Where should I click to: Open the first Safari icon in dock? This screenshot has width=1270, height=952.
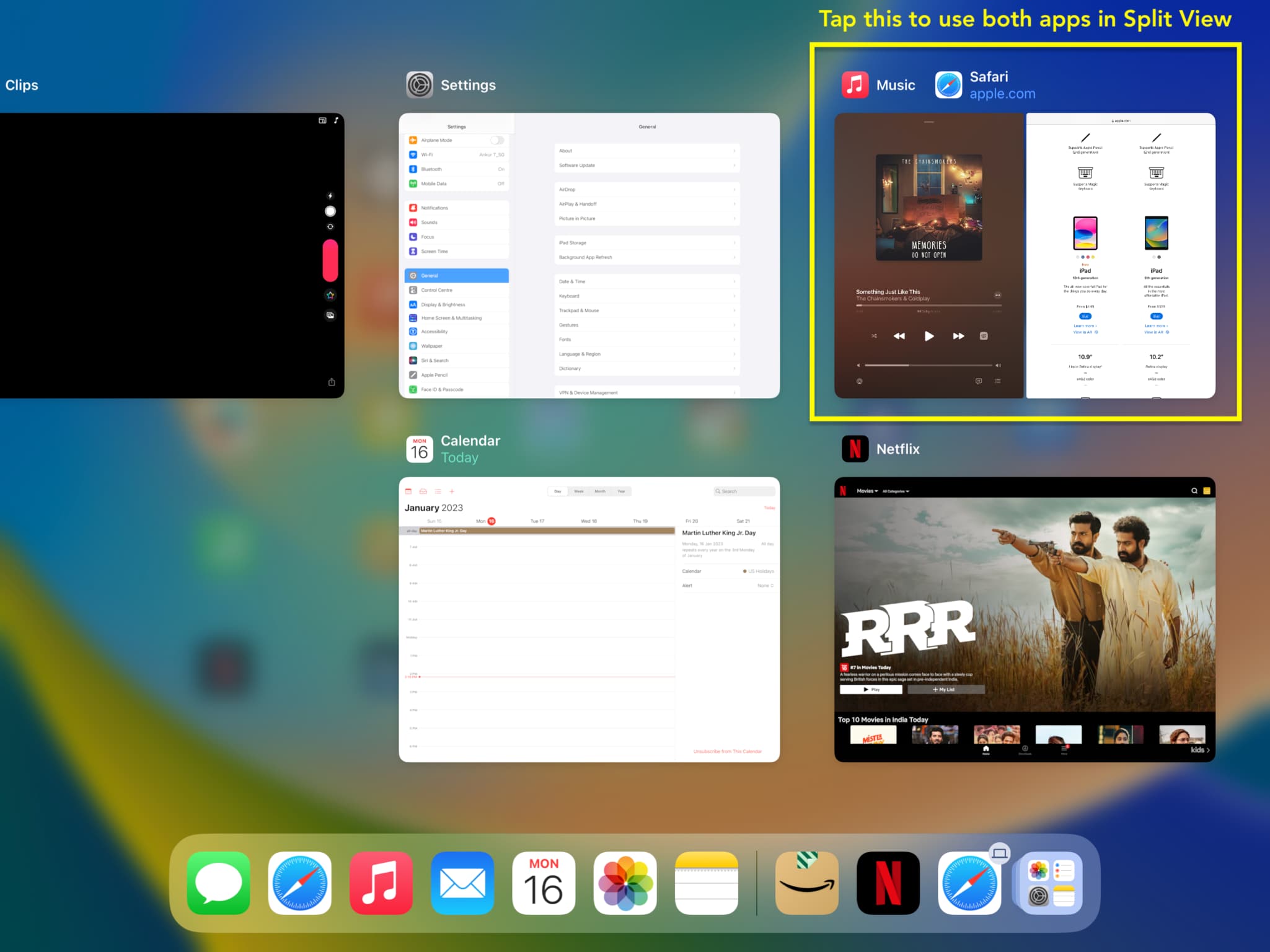tap(300, 883)
